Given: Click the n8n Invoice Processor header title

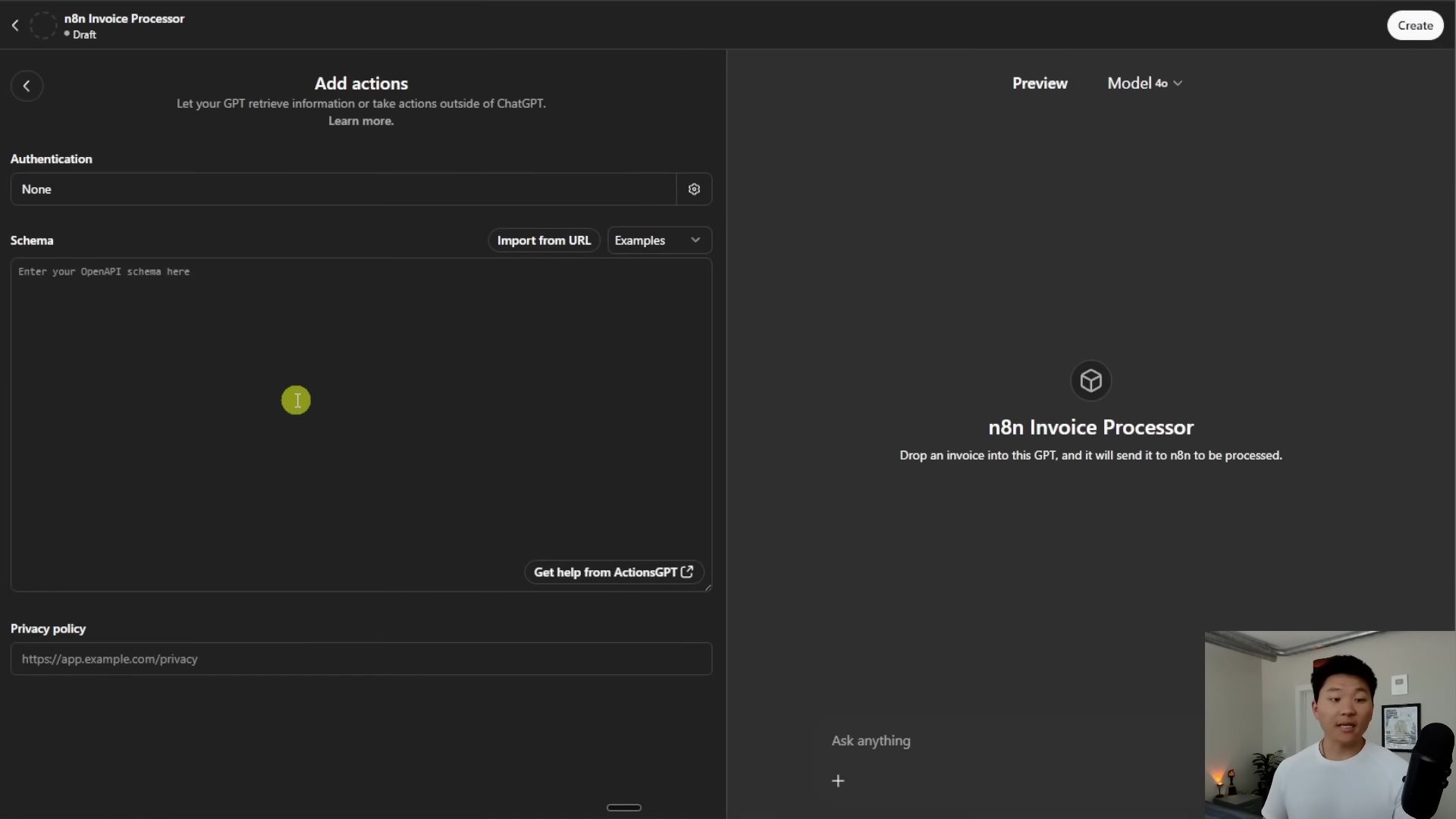Looking at the screenshot, I should 124,18.
